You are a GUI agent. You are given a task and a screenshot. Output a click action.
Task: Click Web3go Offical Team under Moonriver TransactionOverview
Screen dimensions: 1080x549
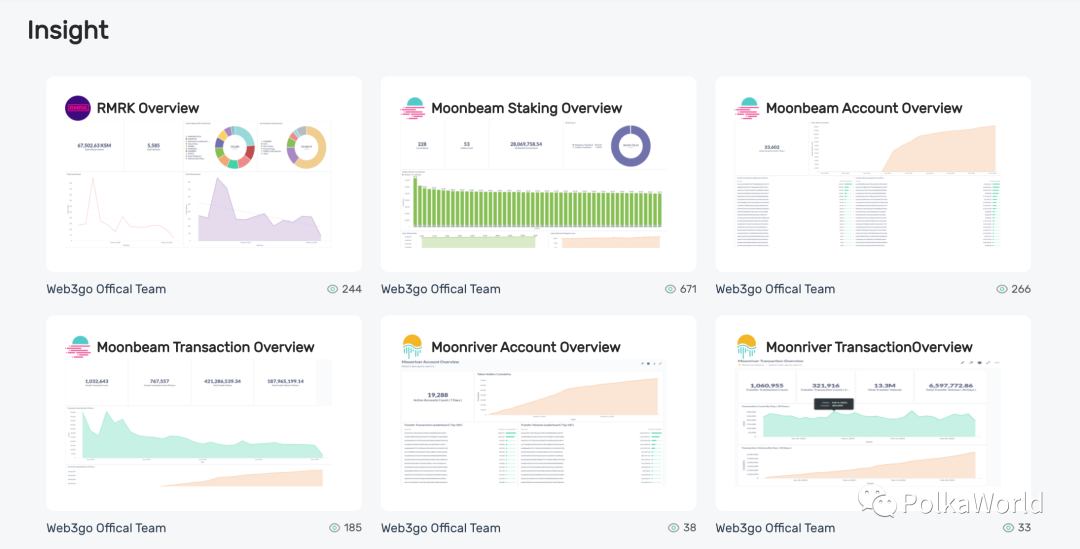pyautogui.click(x=776, y=528)
